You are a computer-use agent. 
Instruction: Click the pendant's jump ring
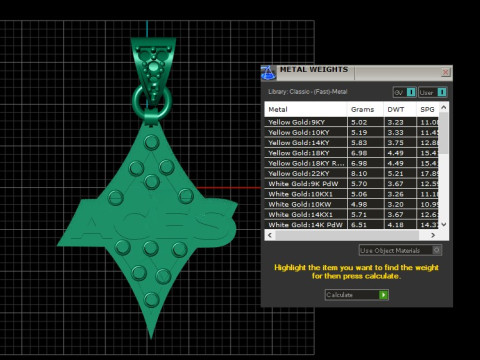[152, 101]
